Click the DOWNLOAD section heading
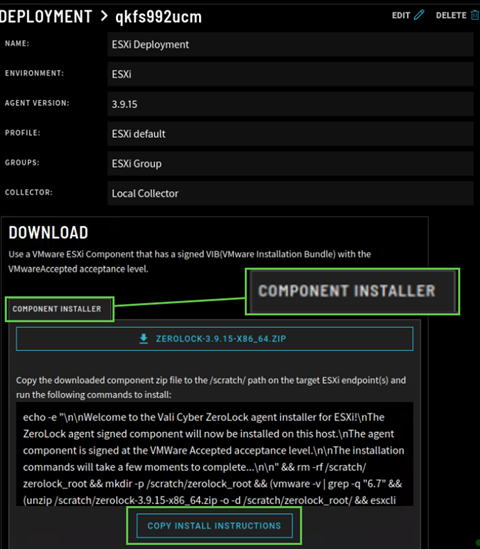Image resolution: width=480 pixels, height=549 pixels. click(48, 233)
